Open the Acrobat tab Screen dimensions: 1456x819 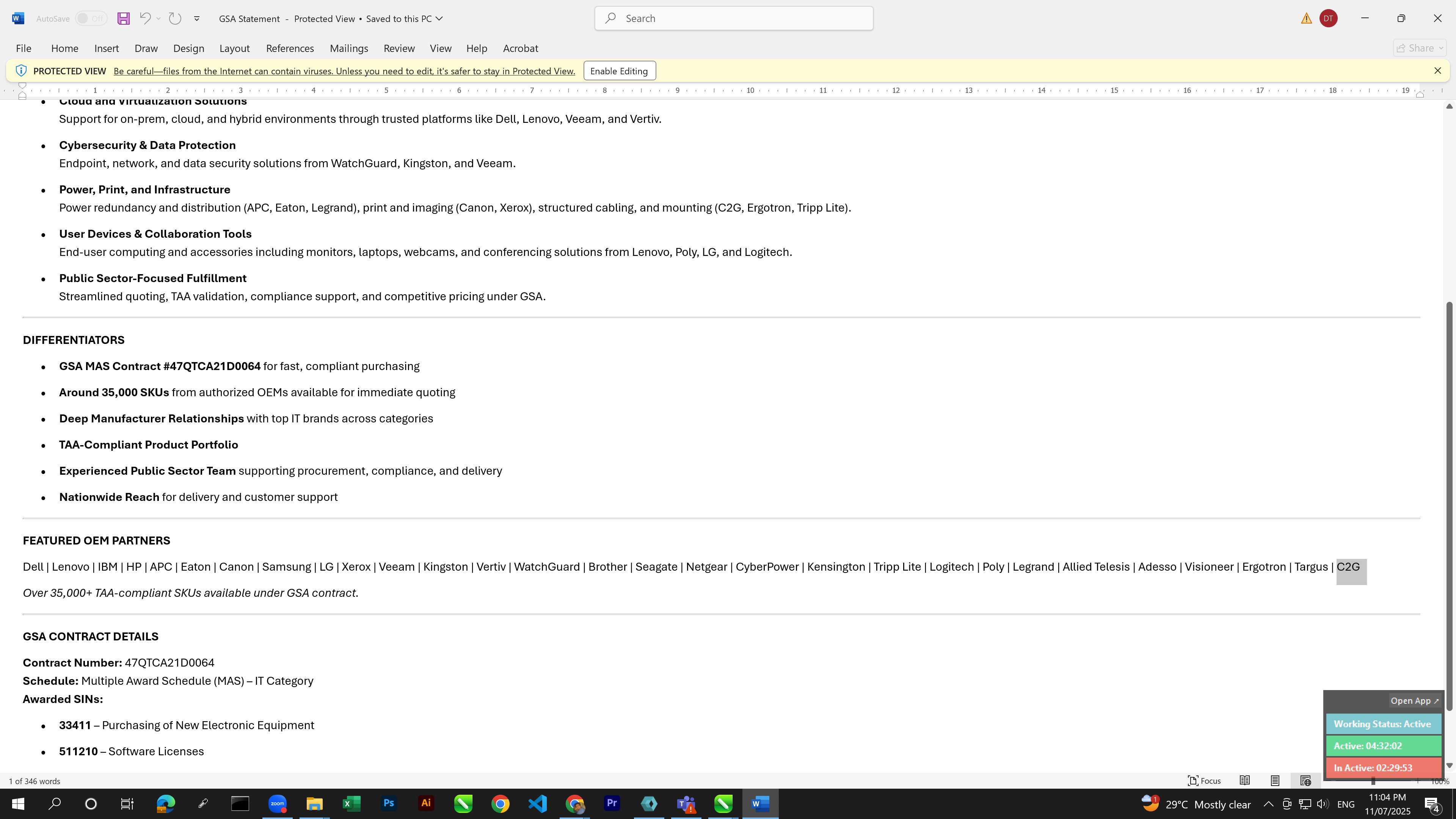[x=520, y=48]
